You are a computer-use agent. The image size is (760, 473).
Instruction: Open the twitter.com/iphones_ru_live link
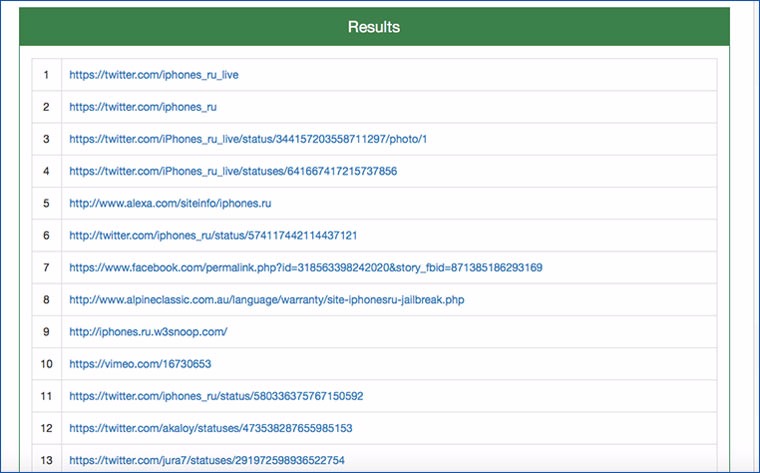tap(154, 75)
